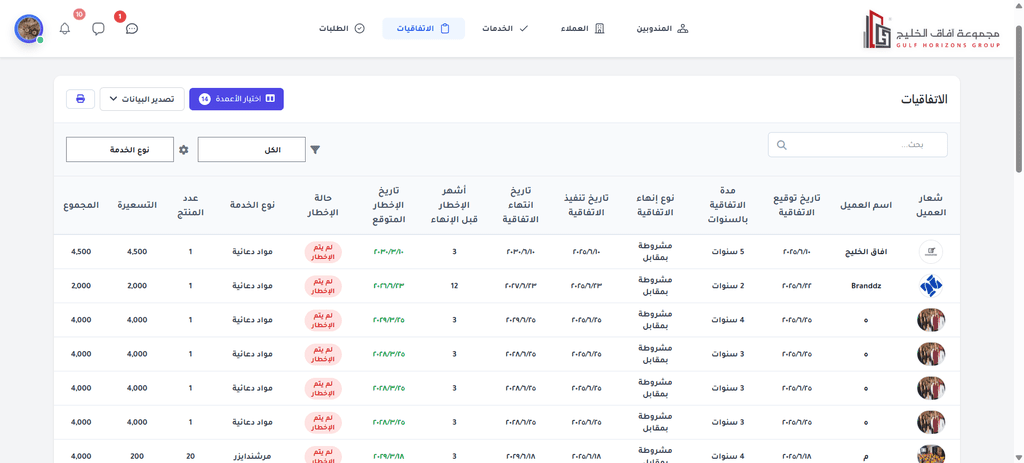1024x463 pixels.
Task: Click the لم يتم الإخطار badge in افاق الخليج row
Action: coord(323,251)
